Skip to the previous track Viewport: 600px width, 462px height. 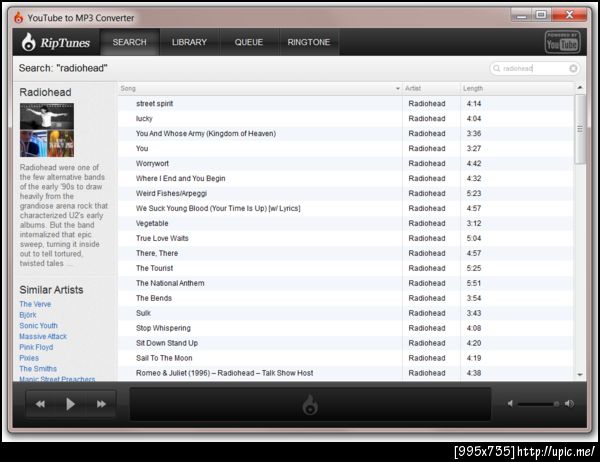(40, 404)
